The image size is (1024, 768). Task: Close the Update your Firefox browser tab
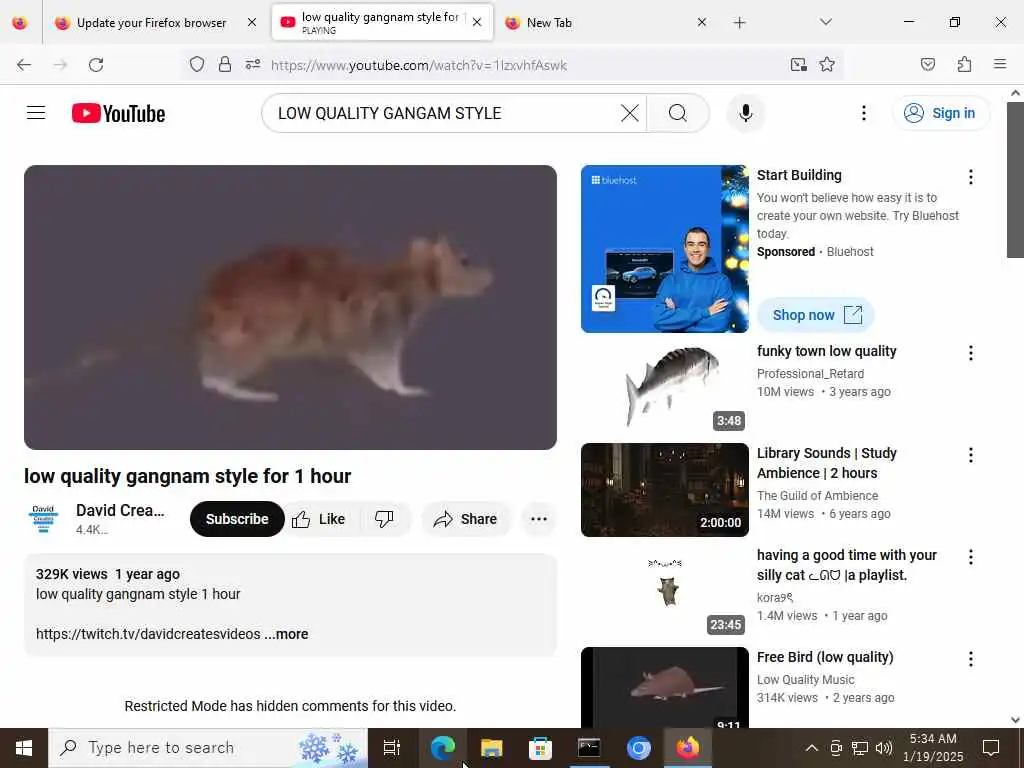click(x=252, y=23)
